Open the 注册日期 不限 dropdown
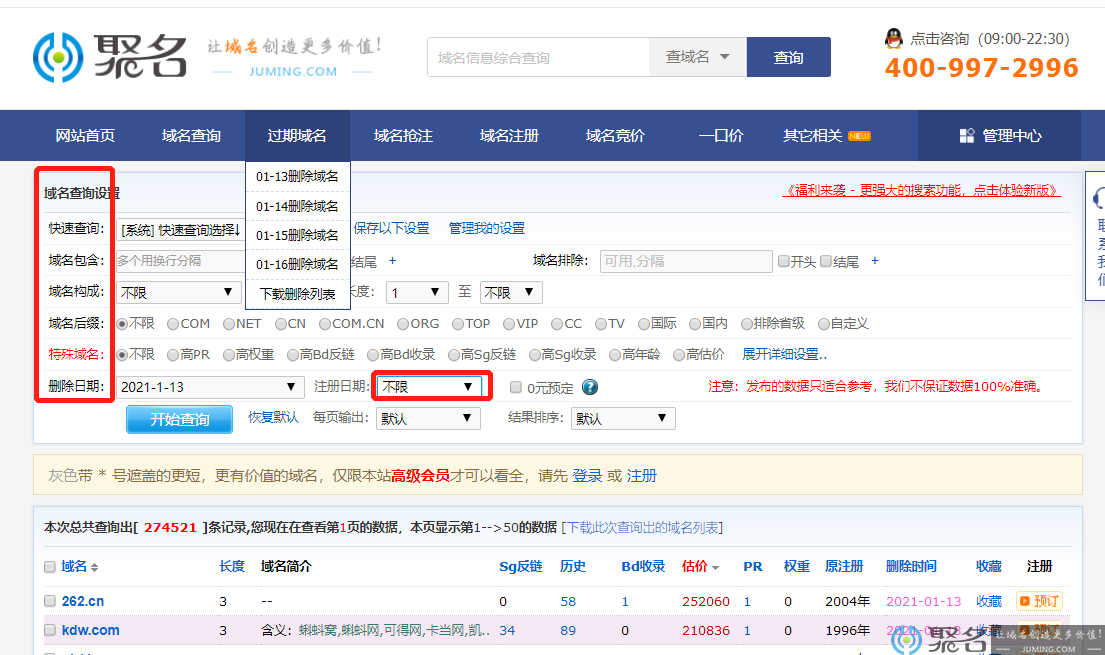1105x655 pixels. pos(429,386)
